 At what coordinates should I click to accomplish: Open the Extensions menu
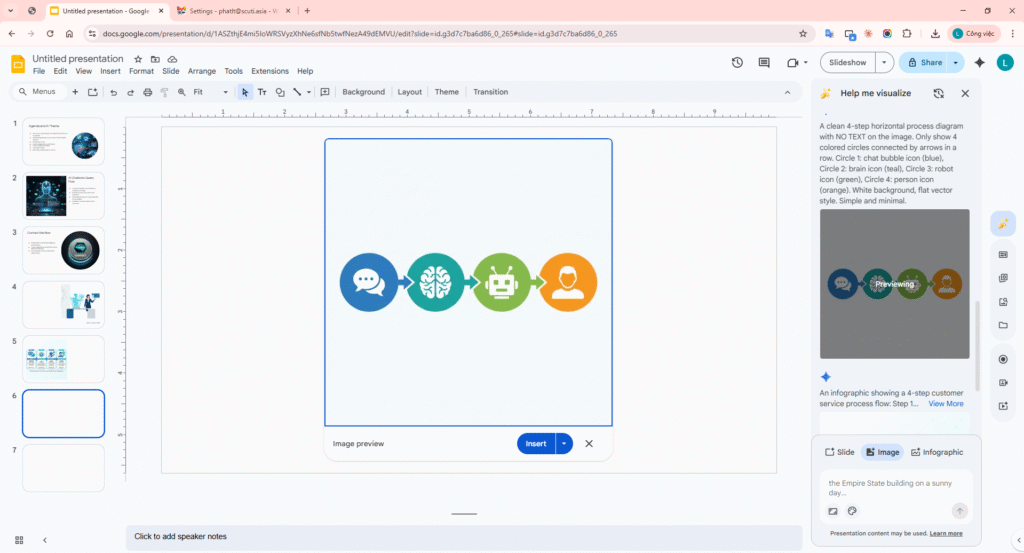269,71
